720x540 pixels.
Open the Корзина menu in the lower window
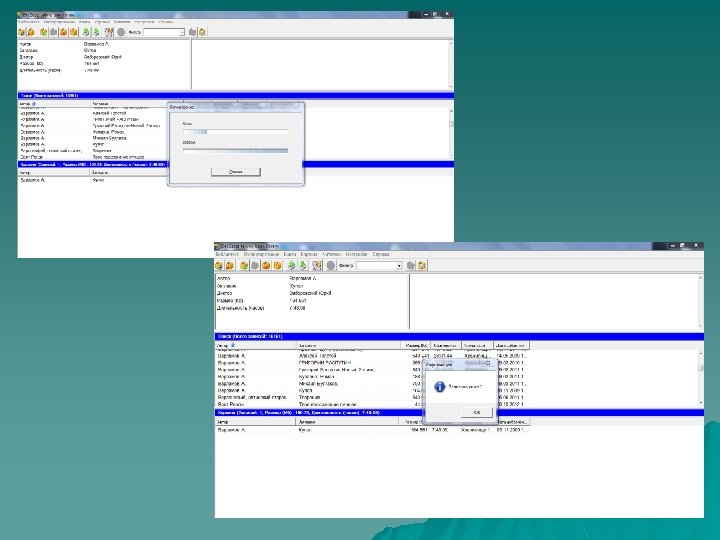click(309, 254)
